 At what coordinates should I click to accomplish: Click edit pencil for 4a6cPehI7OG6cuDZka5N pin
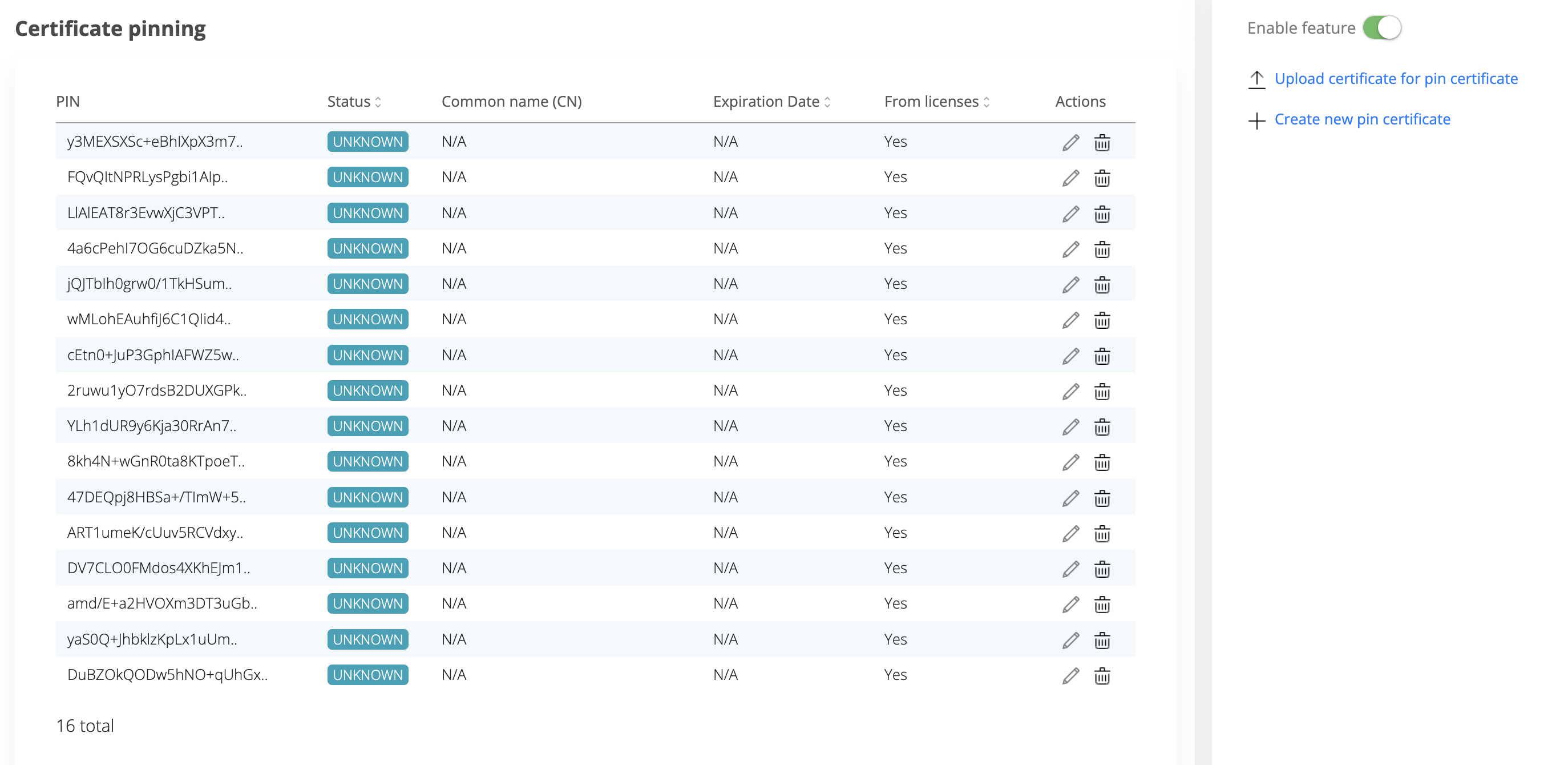pyautogui.click(x=1070, y=249)
